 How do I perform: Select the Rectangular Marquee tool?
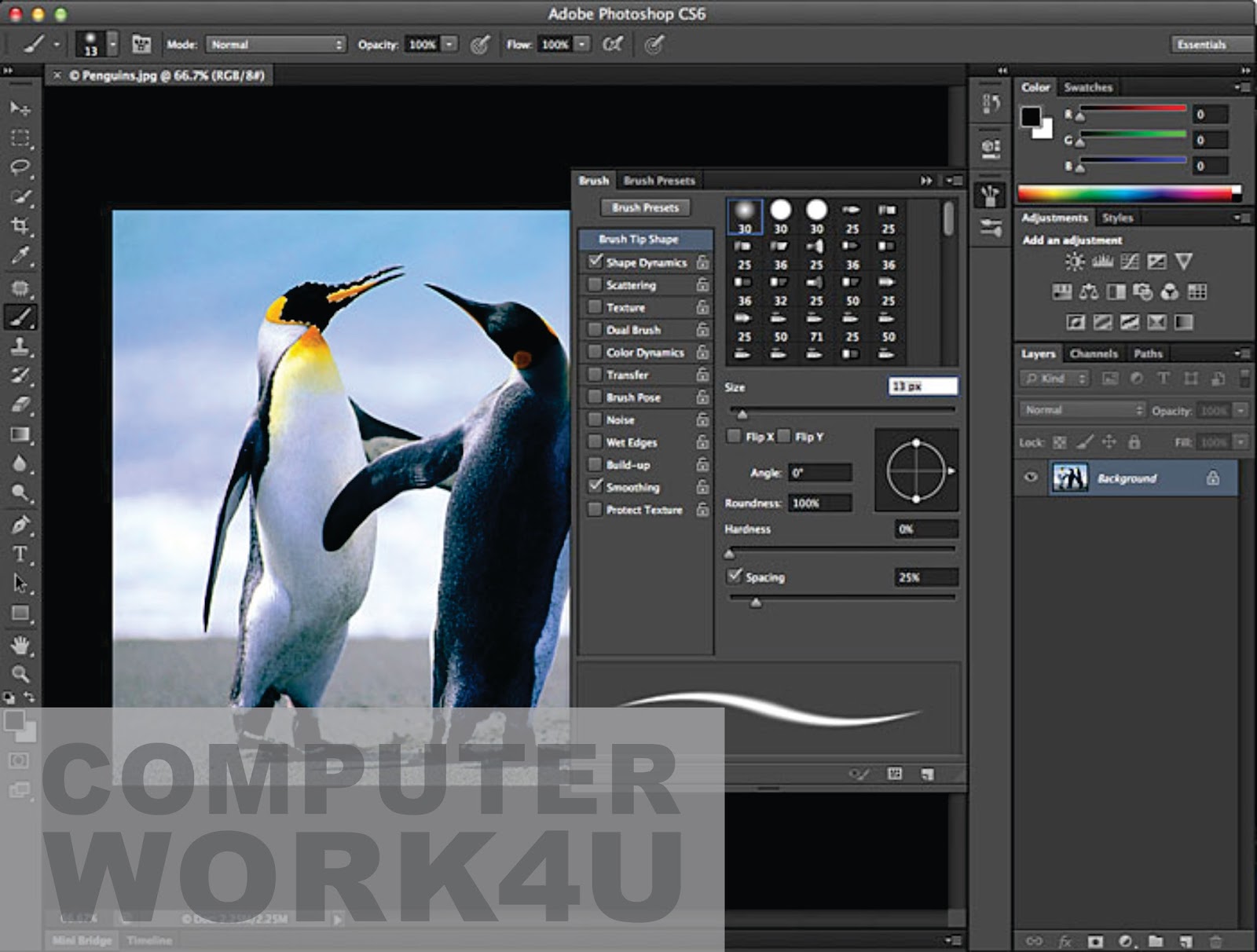[x=20, y=138]
